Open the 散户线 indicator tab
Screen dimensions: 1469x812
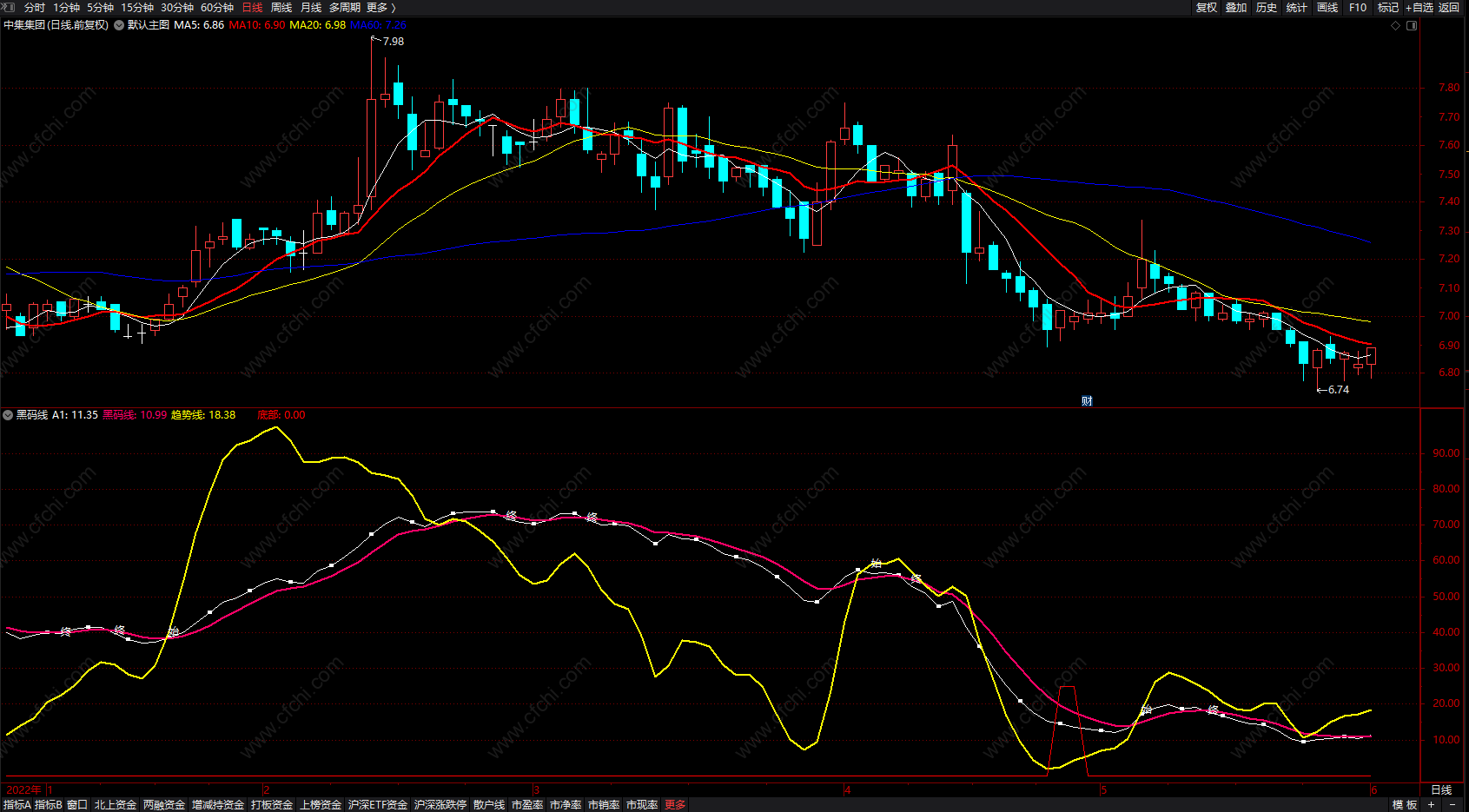tap(489, 805)
